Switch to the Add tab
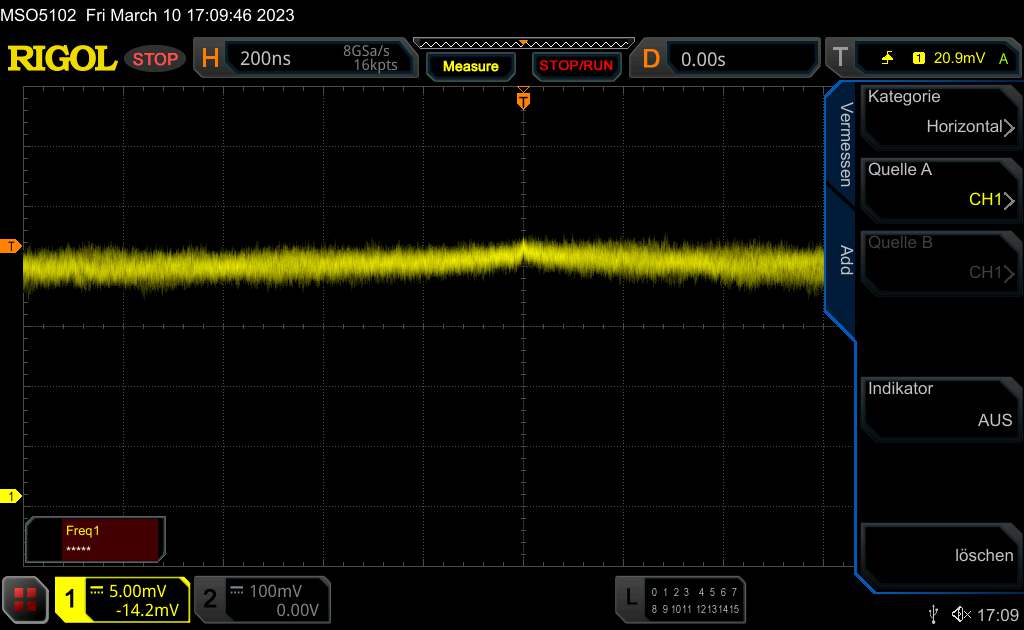 [846, 260]
